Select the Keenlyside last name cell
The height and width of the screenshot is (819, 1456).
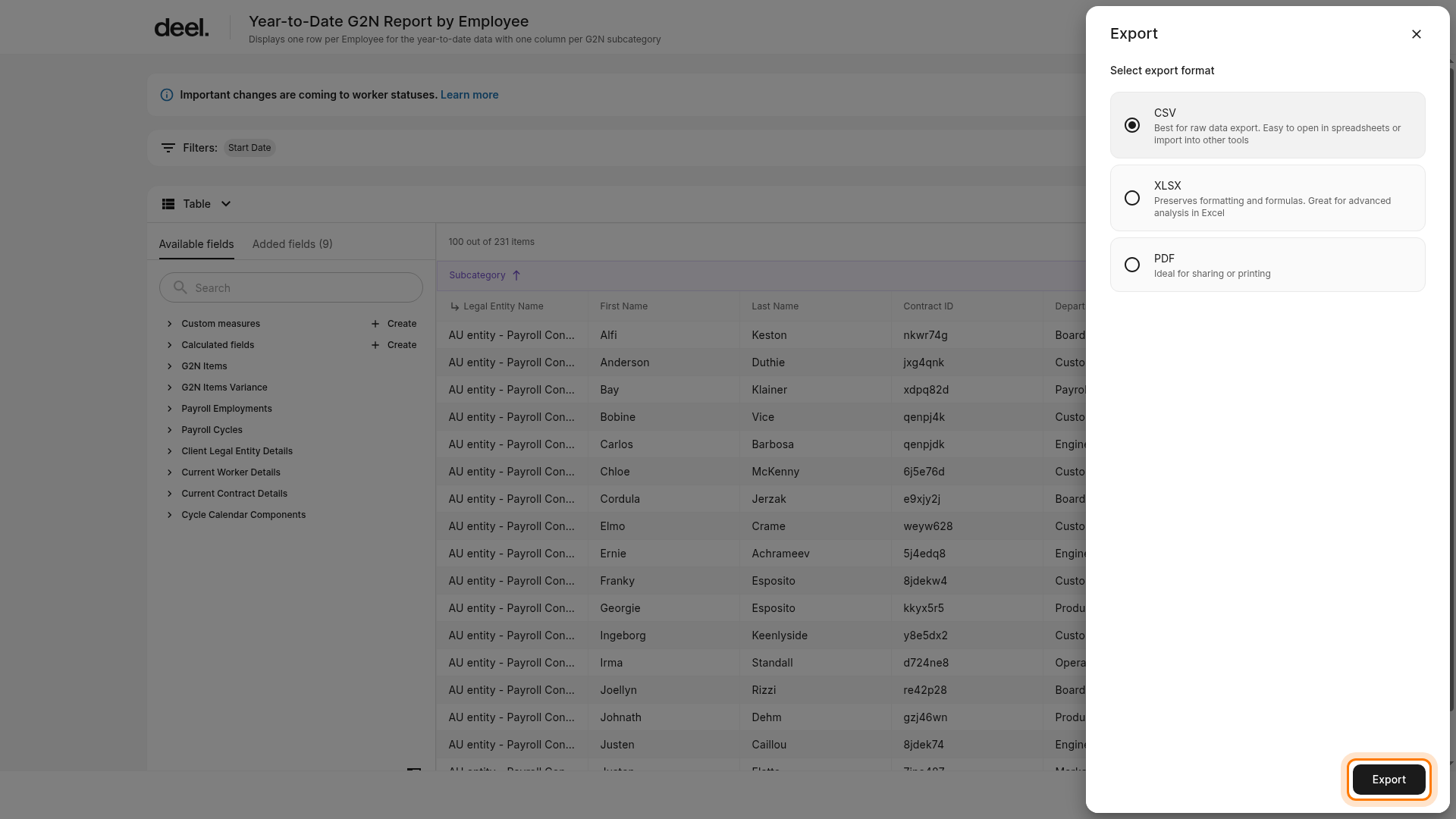tap(815, 635)
